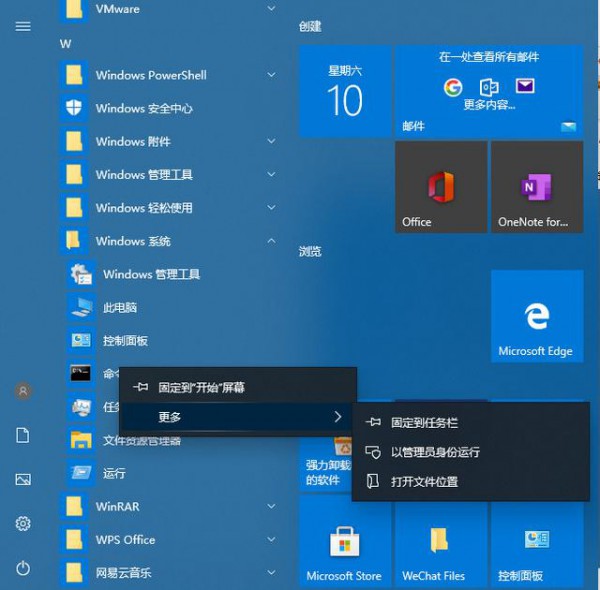Viewport: 600px width, 590px height.
Task: Click the 创建 group header
Action: tap(310, 26)
